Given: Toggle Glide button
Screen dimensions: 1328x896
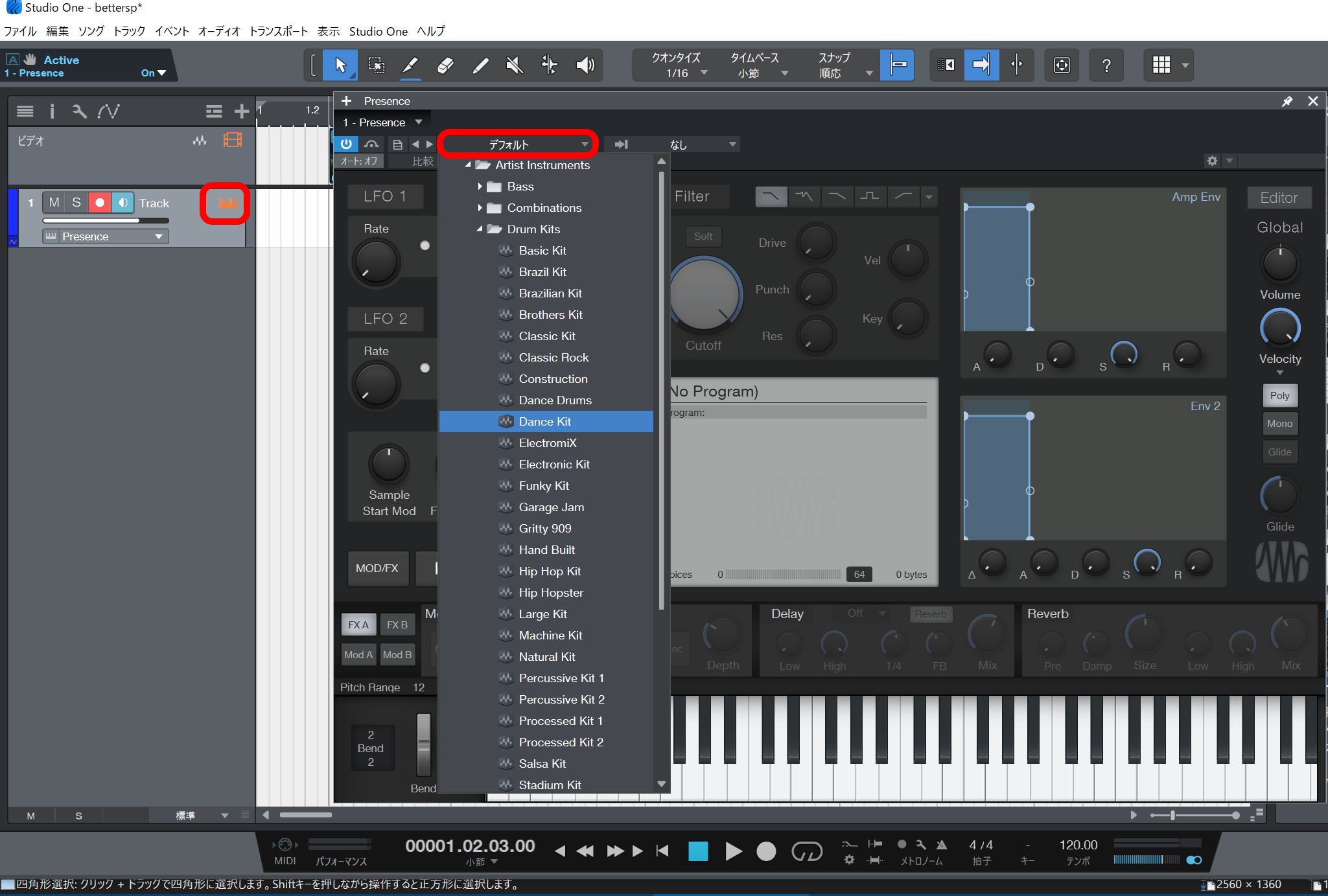Looking at the screenshot, I should [1279, 452].
